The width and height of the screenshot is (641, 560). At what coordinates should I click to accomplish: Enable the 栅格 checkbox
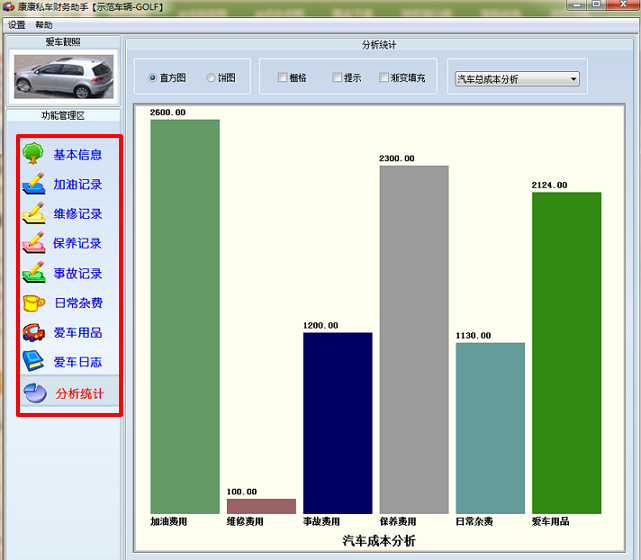pos(282,77)
